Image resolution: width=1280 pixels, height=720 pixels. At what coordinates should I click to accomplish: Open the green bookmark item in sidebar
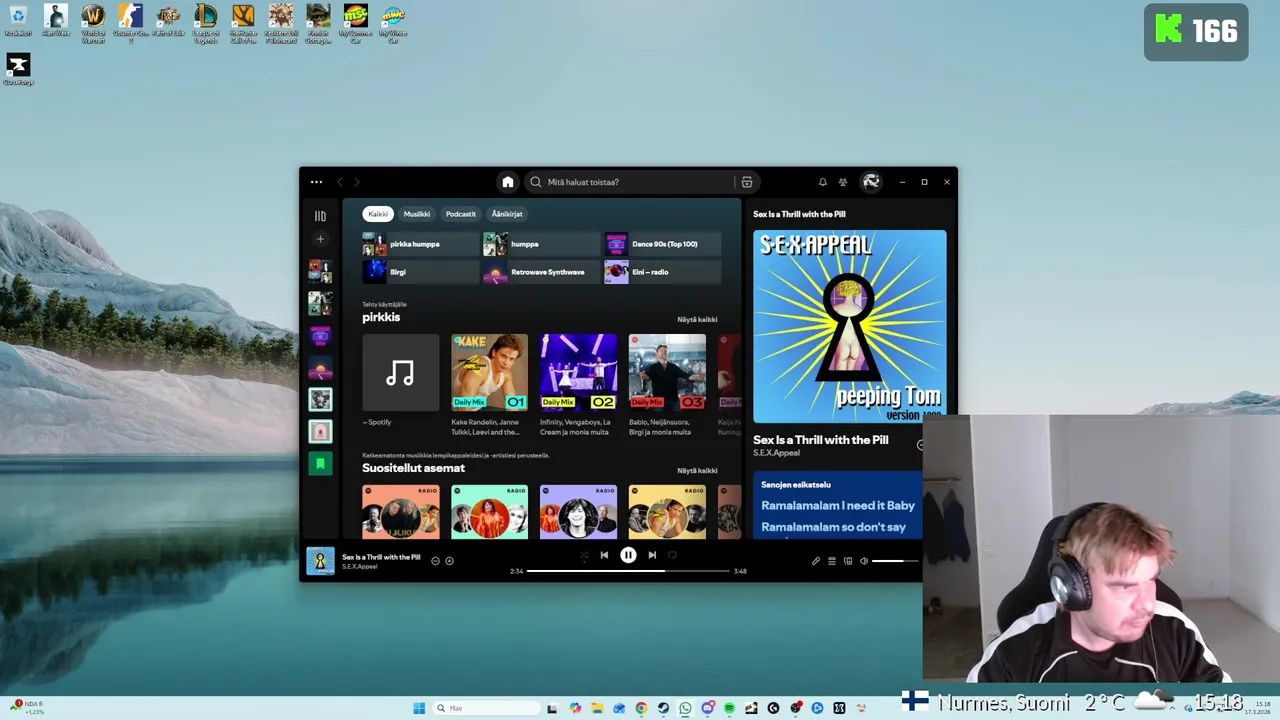click(320, 463)
